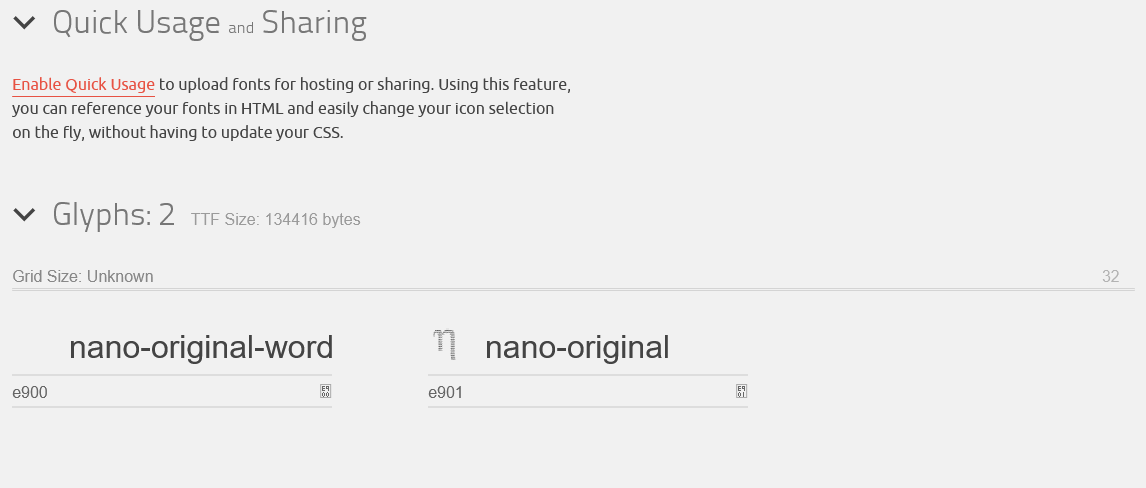Click the small 'and' in the heading
Image resolution: width=1146 pixels, height=488 pixels.
point(240,28)
